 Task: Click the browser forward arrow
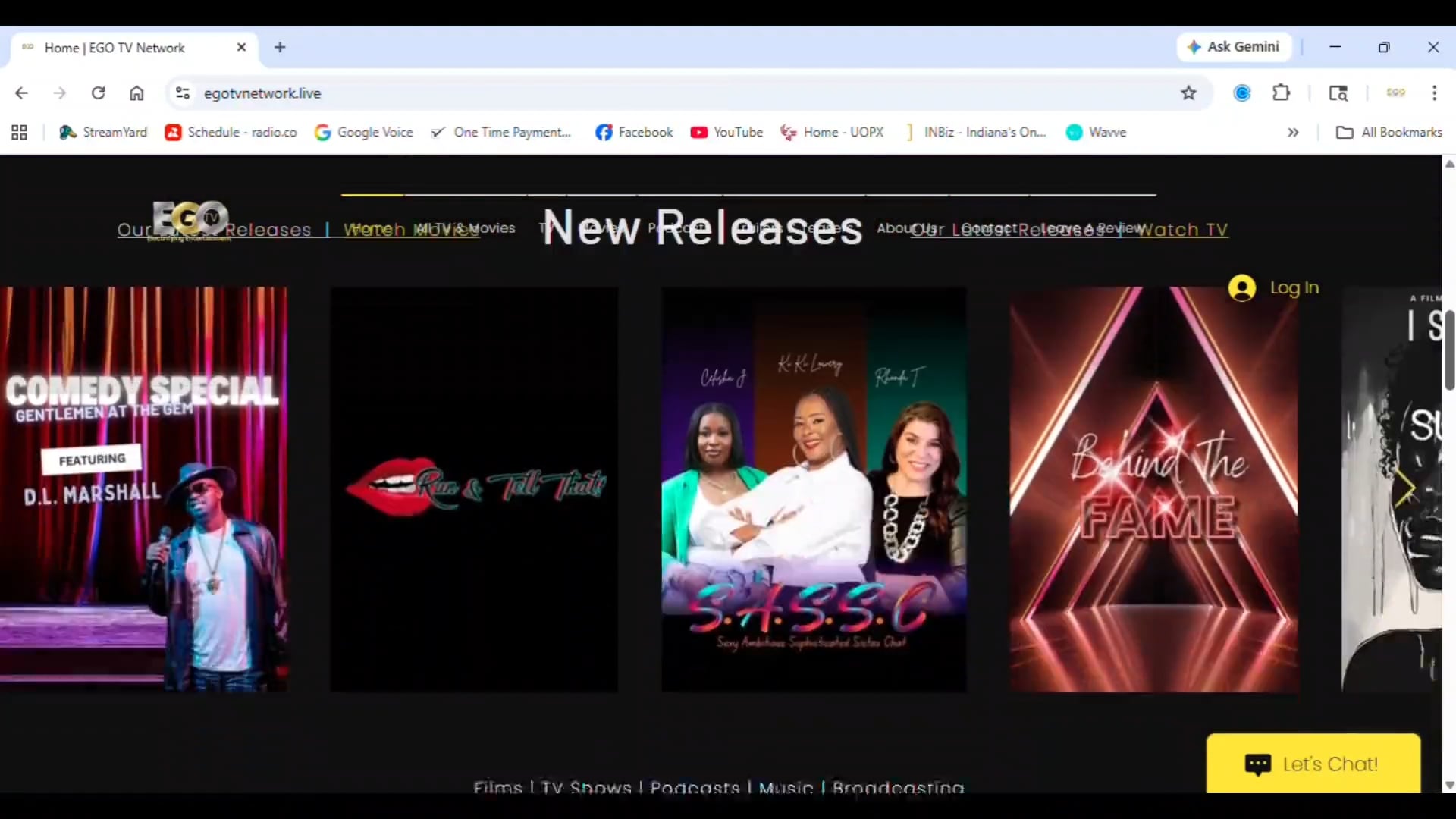pos(59,93)
